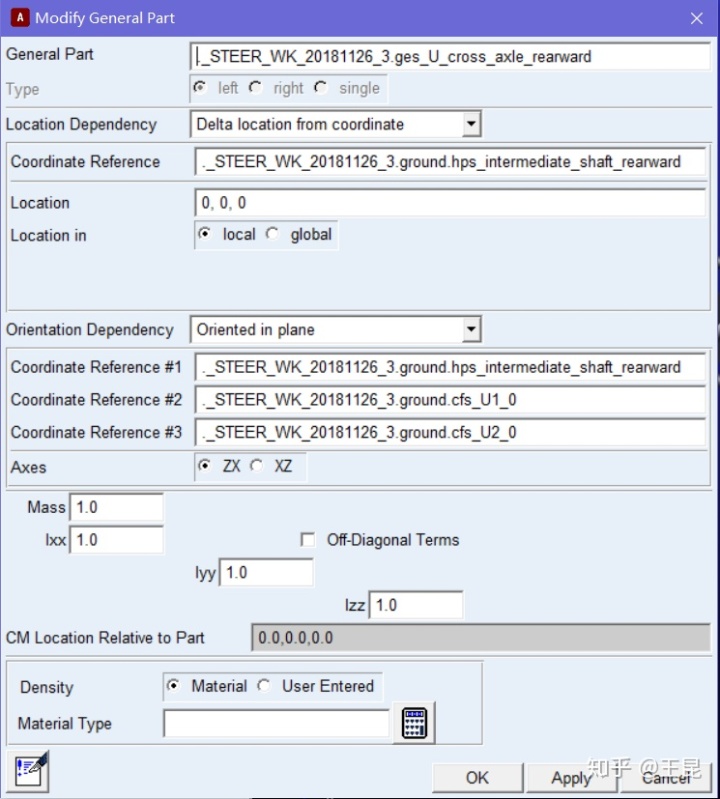Close the Modify General Part dialog
This screenshot has height=799, width=720.
click(696, 18)
